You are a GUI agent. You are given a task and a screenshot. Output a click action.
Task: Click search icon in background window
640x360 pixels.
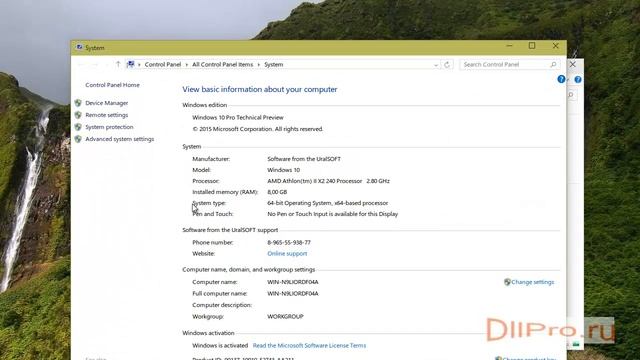[x=571, y=95]
